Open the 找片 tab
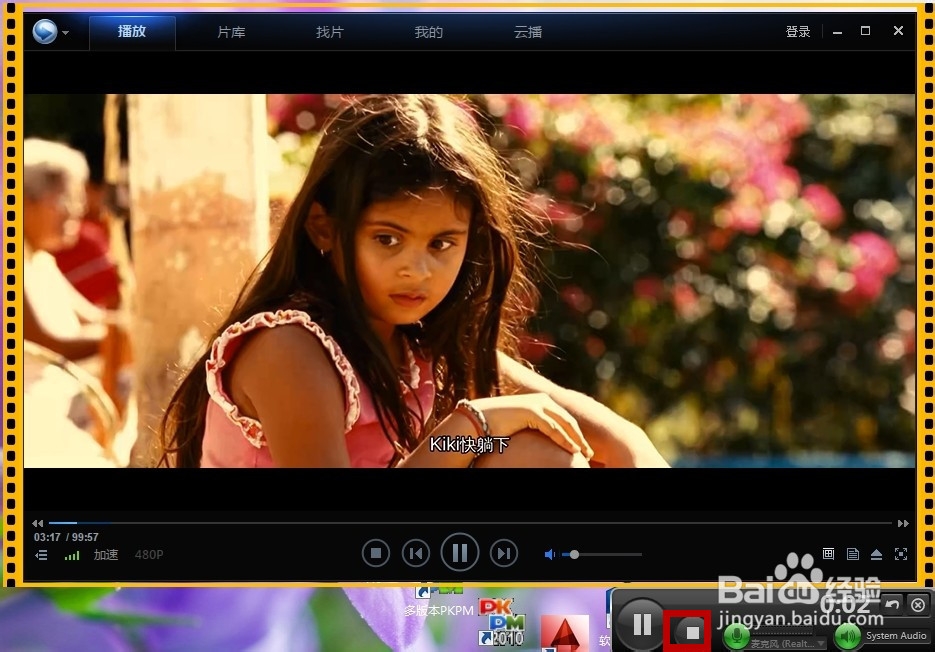Screen dimensions: 935x652 pos(330,32)
